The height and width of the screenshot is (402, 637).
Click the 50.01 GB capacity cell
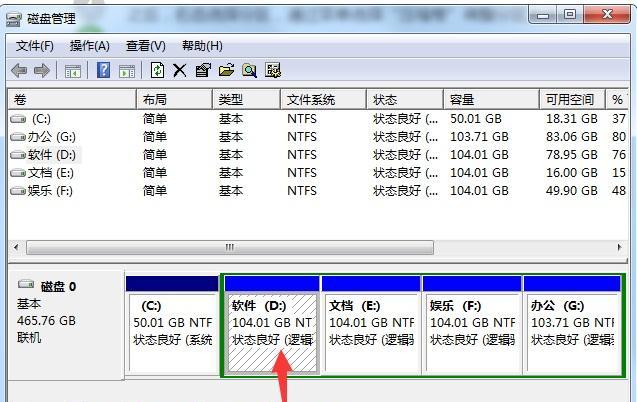pyautogui.click(x=476, y=119)
